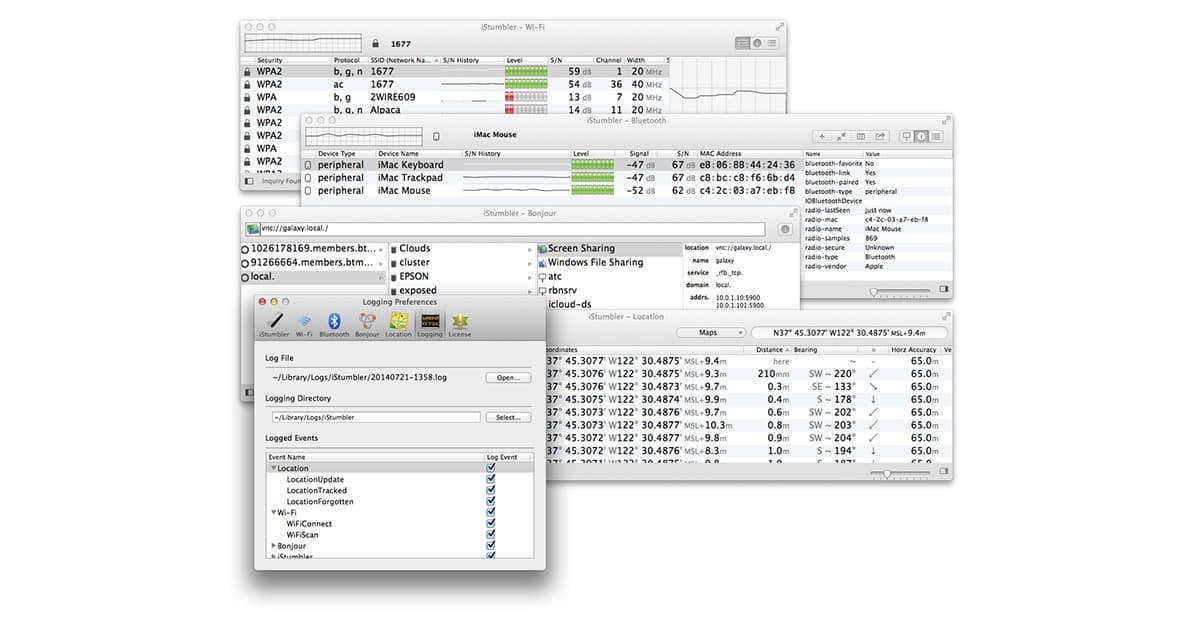Click the logging directory path field

point(375,417)
